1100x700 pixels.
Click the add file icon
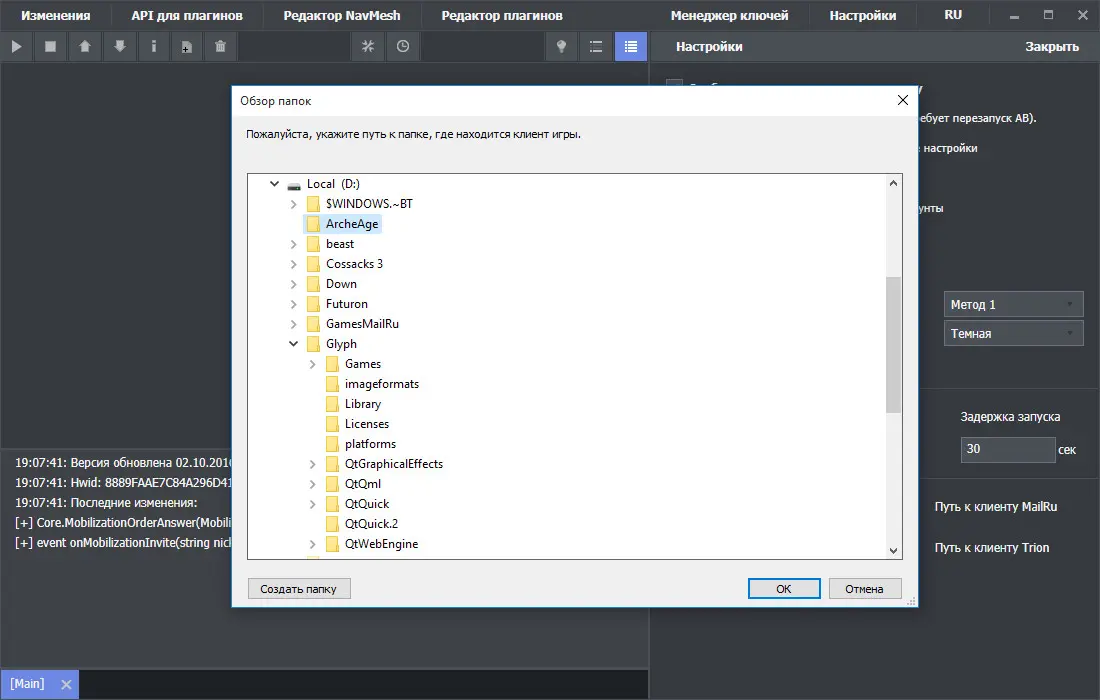[x=187, y=46]
